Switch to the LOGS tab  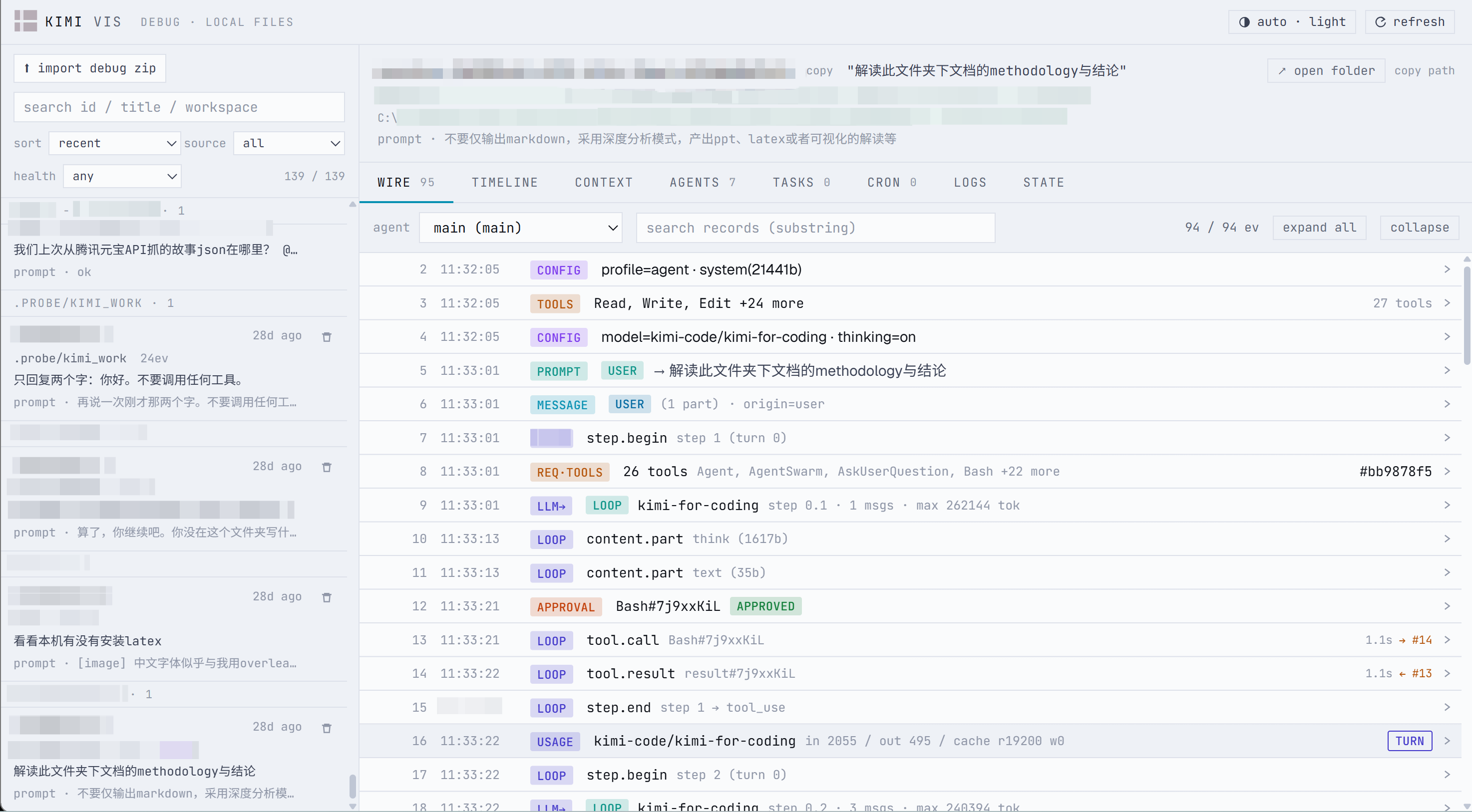point(970,182)
